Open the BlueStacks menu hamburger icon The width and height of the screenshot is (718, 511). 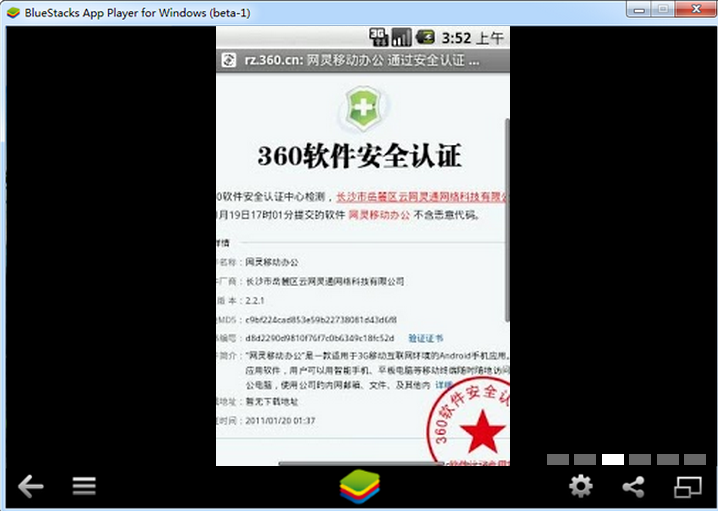coord(84,486)
